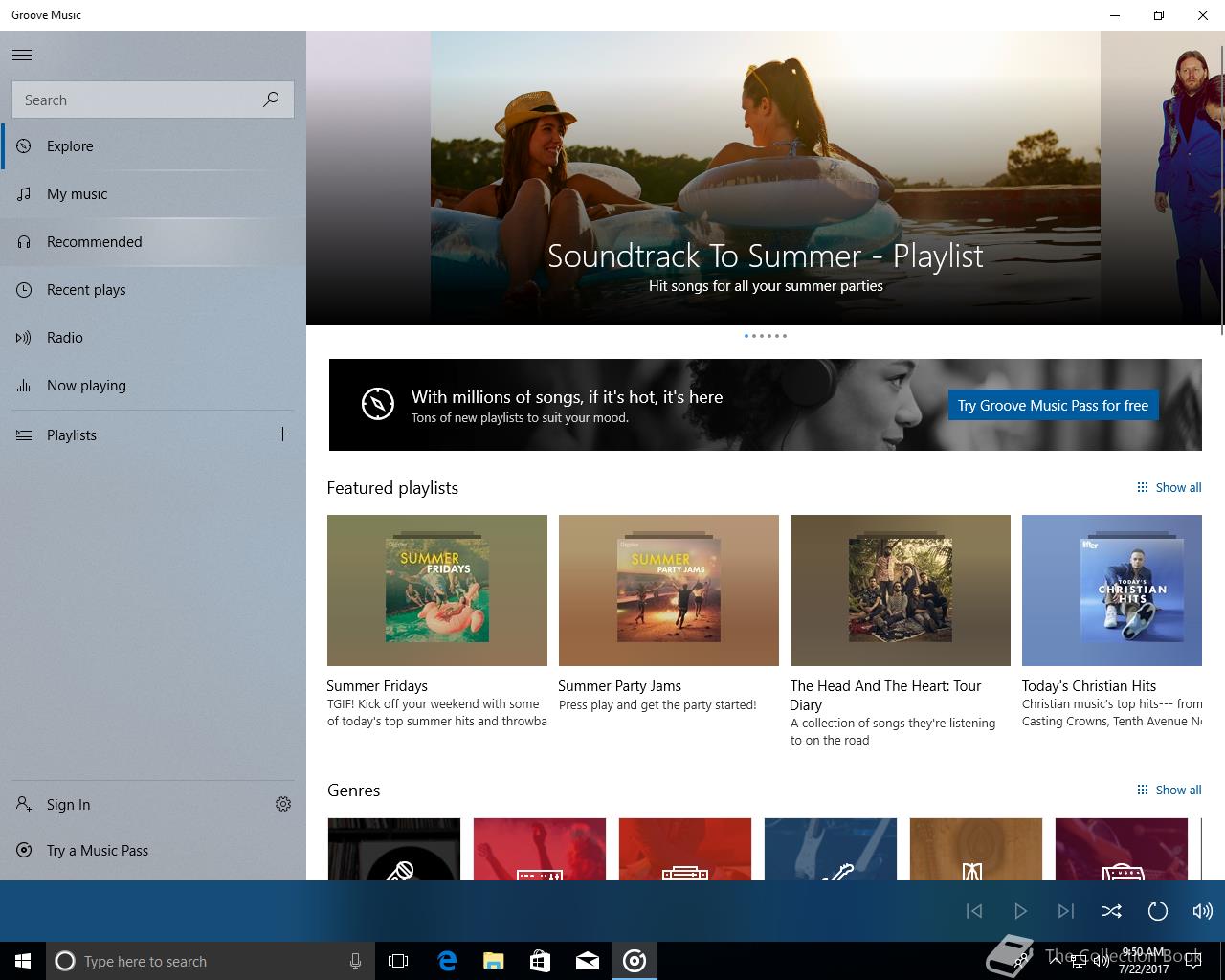
Task: Open Radio in sidebar
Action: [x=153, y=338]
